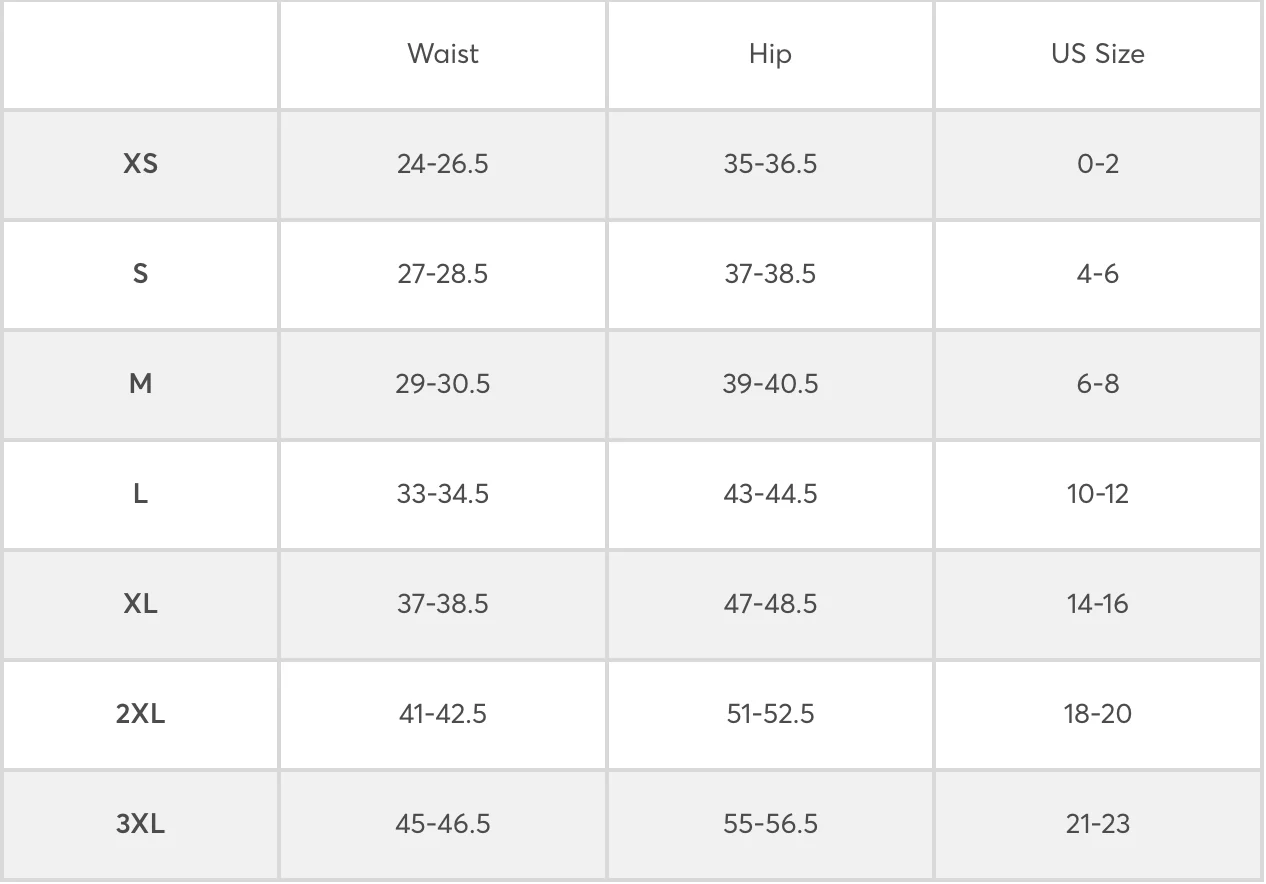This screenshot has width=1266, height=884.
Task: Click the 37-38.5 hip cell
Action: (770, 274)
